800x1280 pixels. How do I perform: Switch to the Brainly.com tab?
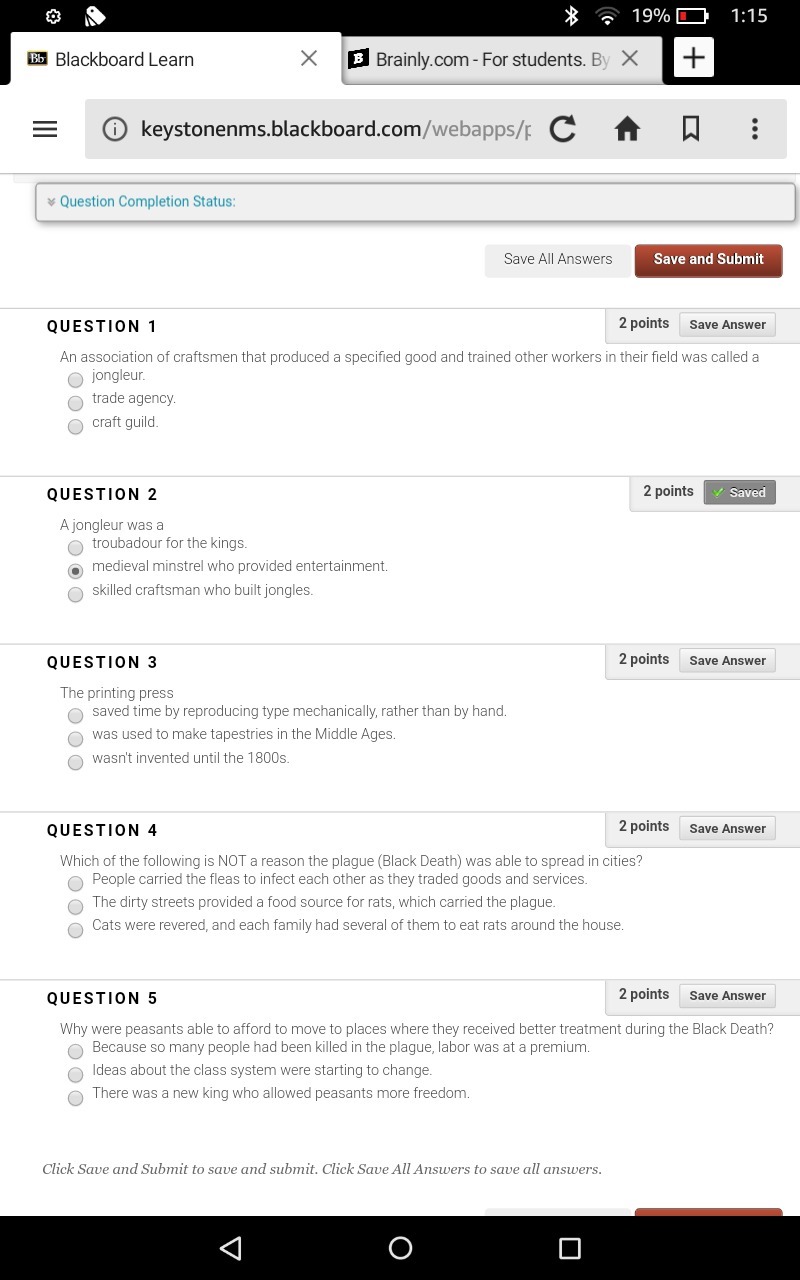tap(492, 59)
